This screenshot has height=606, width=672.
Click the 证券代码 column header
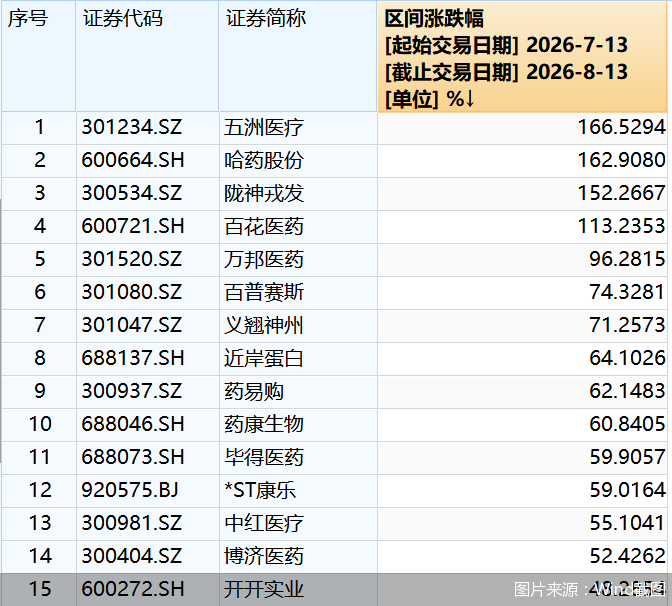tap(147, 56)
